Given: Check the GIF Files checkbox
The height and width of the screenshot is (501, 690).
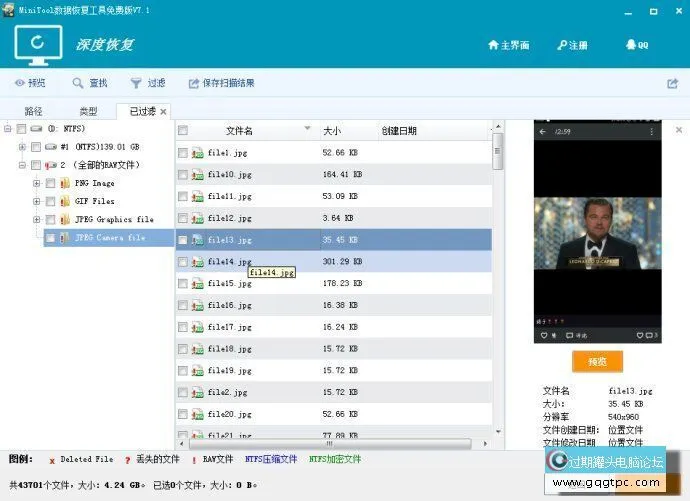Looking at the screenshot, I should tap(51, 201).
